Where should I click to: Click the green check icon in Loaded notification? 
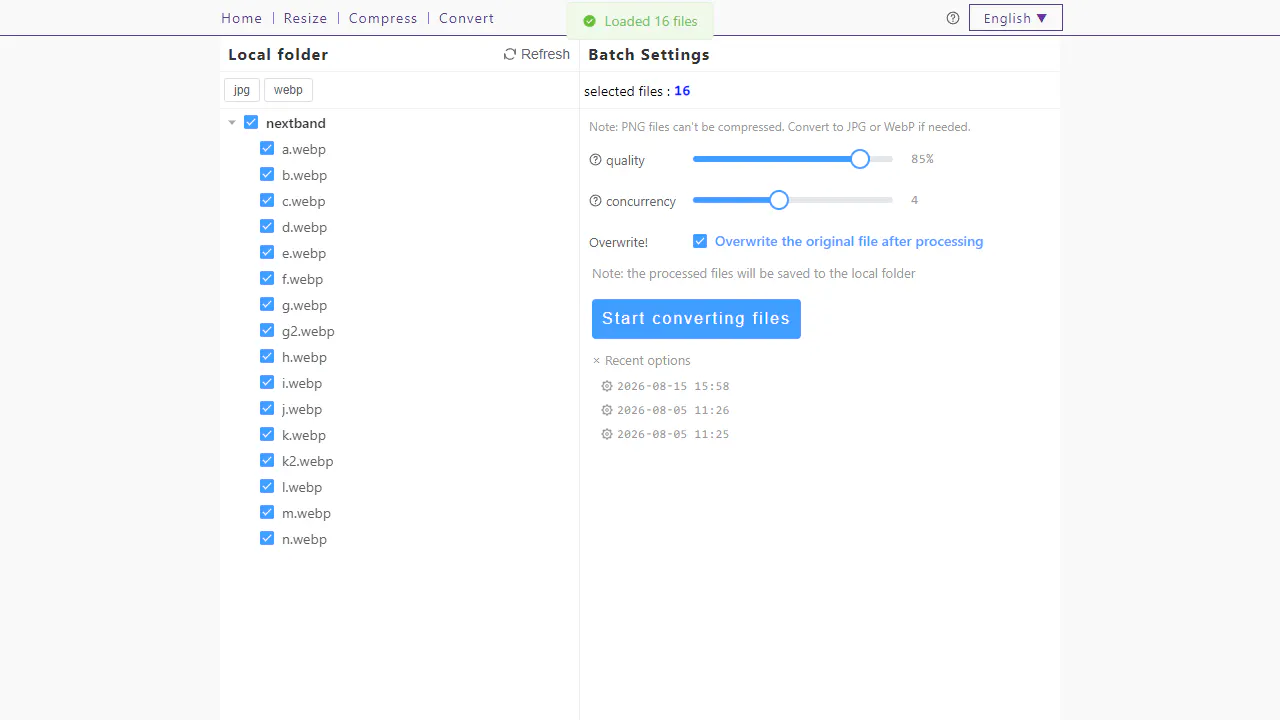click(589, 21)
